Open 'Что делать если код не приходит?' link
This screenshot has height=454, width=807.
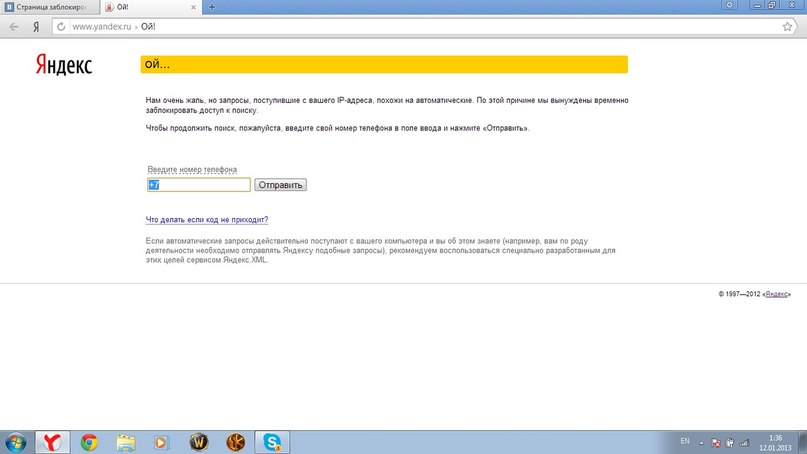(x=207, y=219)
